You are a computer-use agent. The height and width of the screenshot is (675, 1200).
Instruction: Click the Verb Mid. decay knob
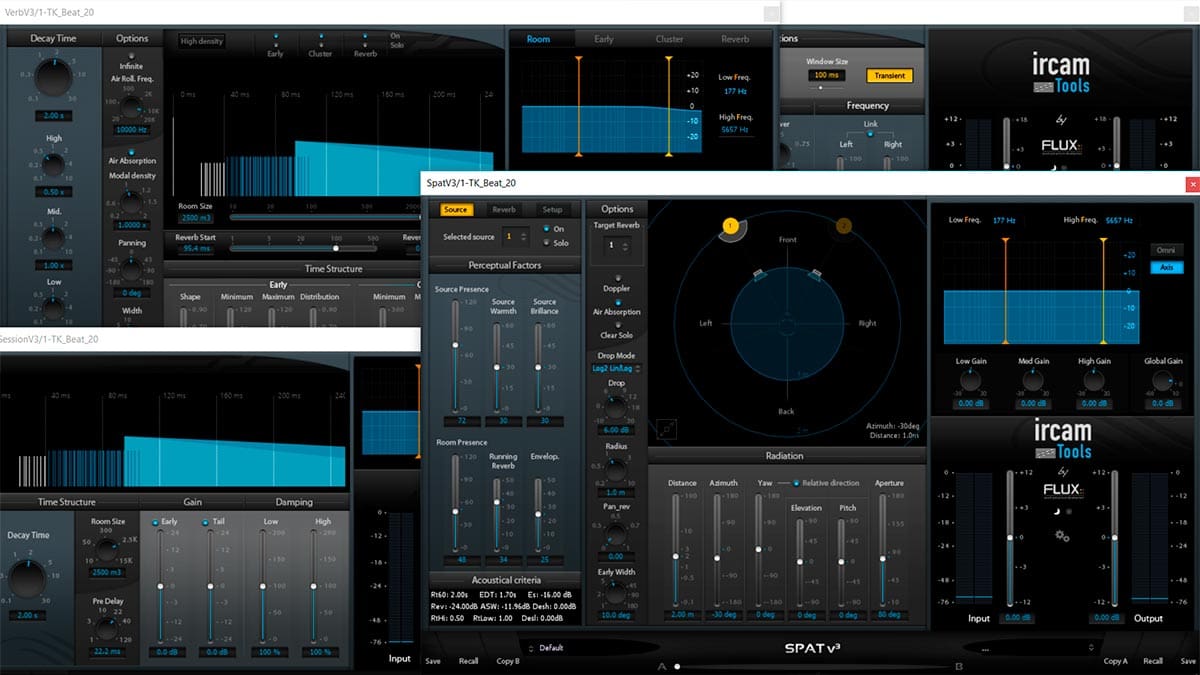[x=55, y=238]
